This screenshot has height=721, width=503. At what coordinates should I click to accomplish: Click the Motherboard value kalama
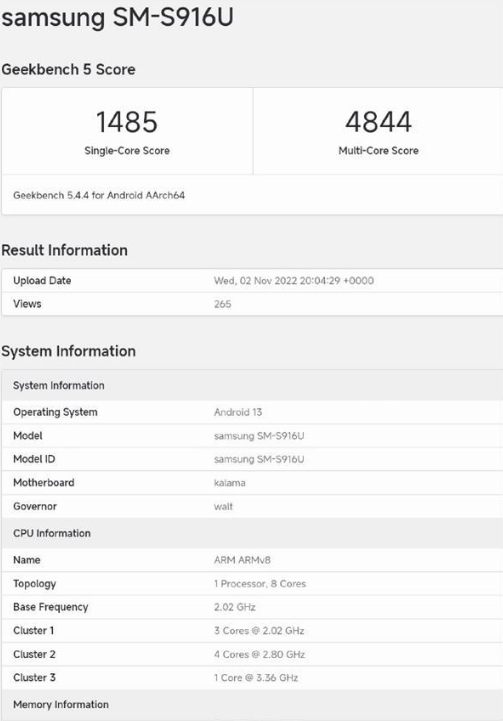[229, 483]
